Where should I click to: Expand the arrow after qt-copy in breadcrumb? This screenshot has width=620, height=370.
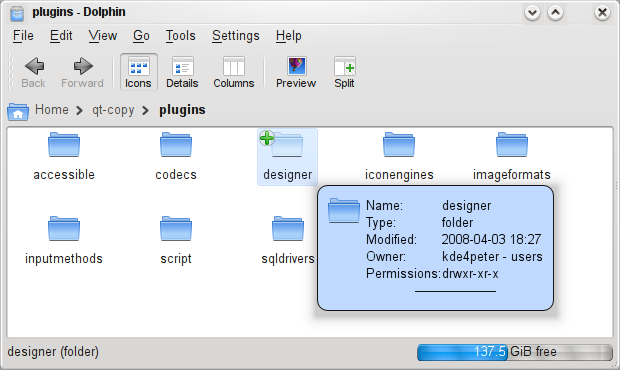point(146,110)
